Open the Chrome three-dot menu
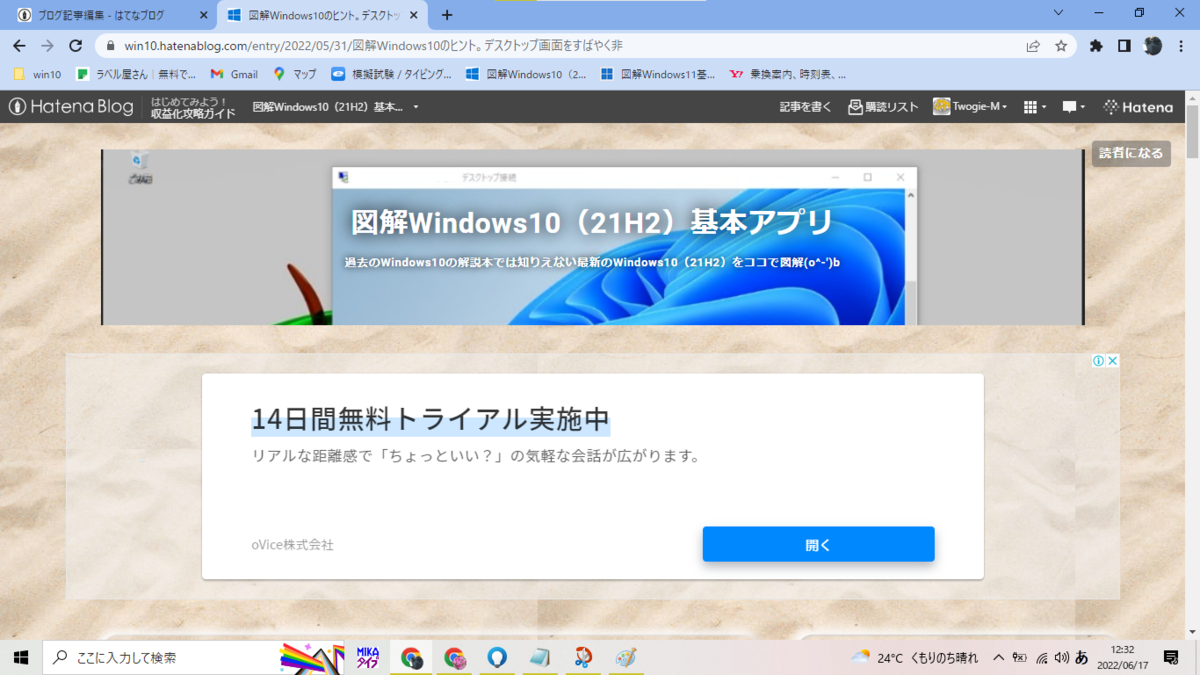 point(1182,46)
